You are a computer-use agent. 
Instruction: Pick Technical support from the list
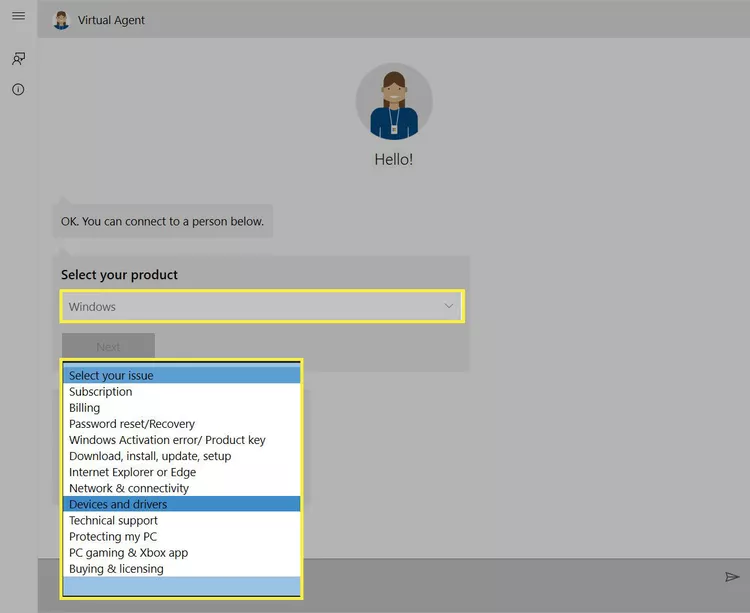(182, 520)
